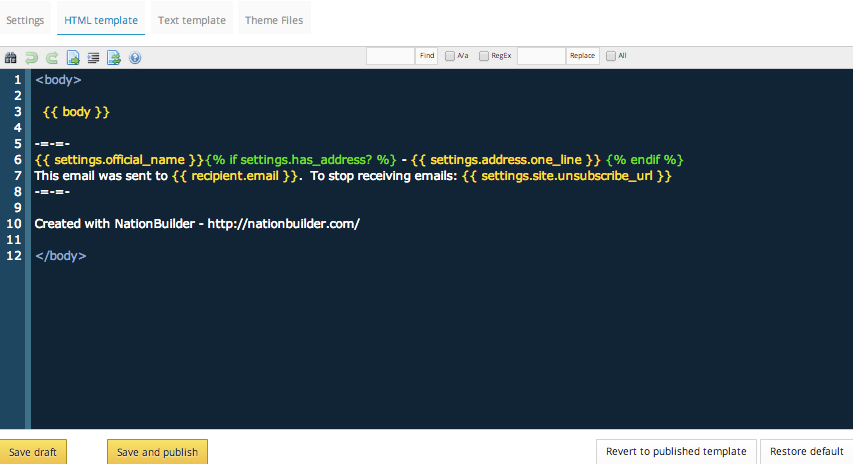
Task: Click the redo arrow icon
Action: point(52,58)
